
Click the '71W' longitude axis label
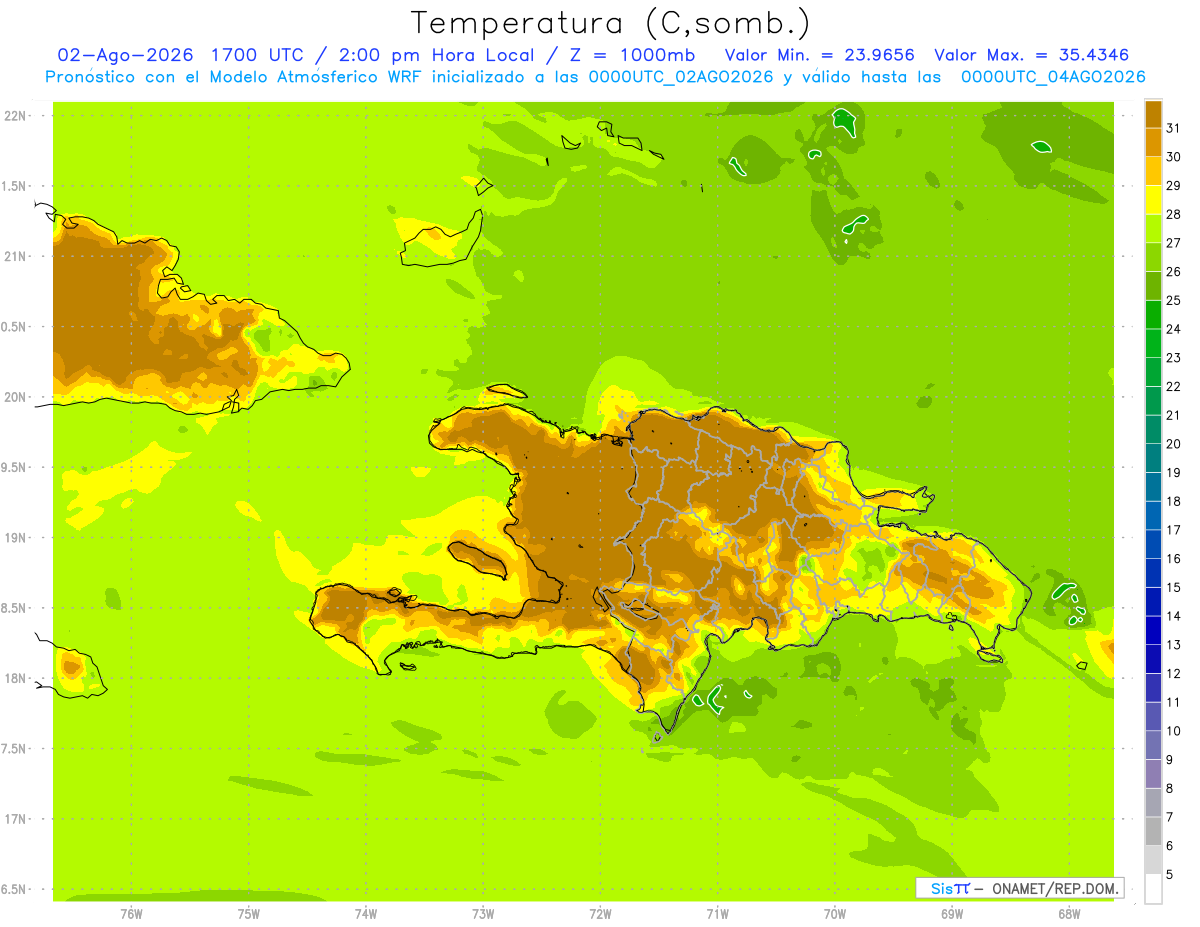coord(717,913)
